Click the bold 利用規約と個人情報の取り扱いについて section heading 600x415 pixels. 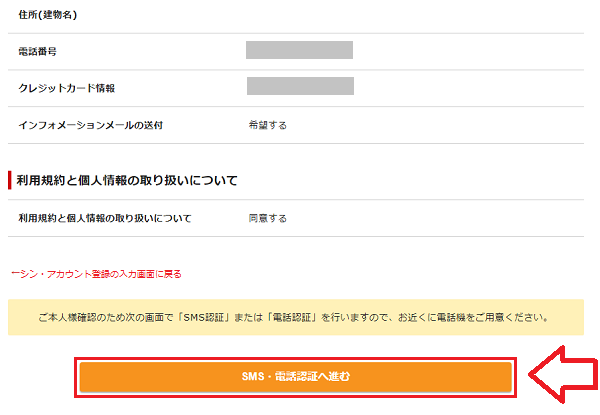coord(127,181)
